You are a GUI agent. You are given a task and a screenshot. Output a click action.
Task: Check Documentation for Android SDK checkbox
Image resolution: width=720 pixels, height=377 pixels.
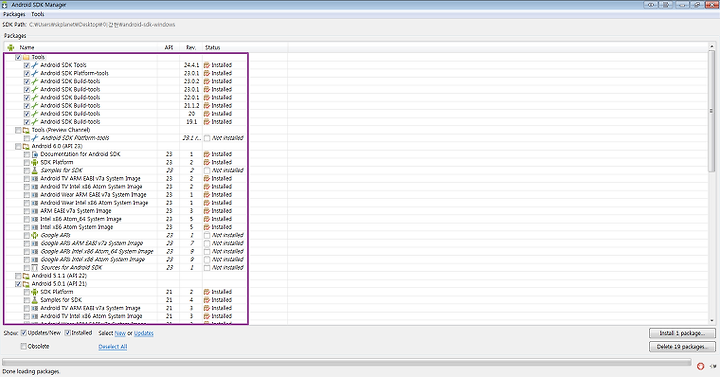(x=27, y=154)
